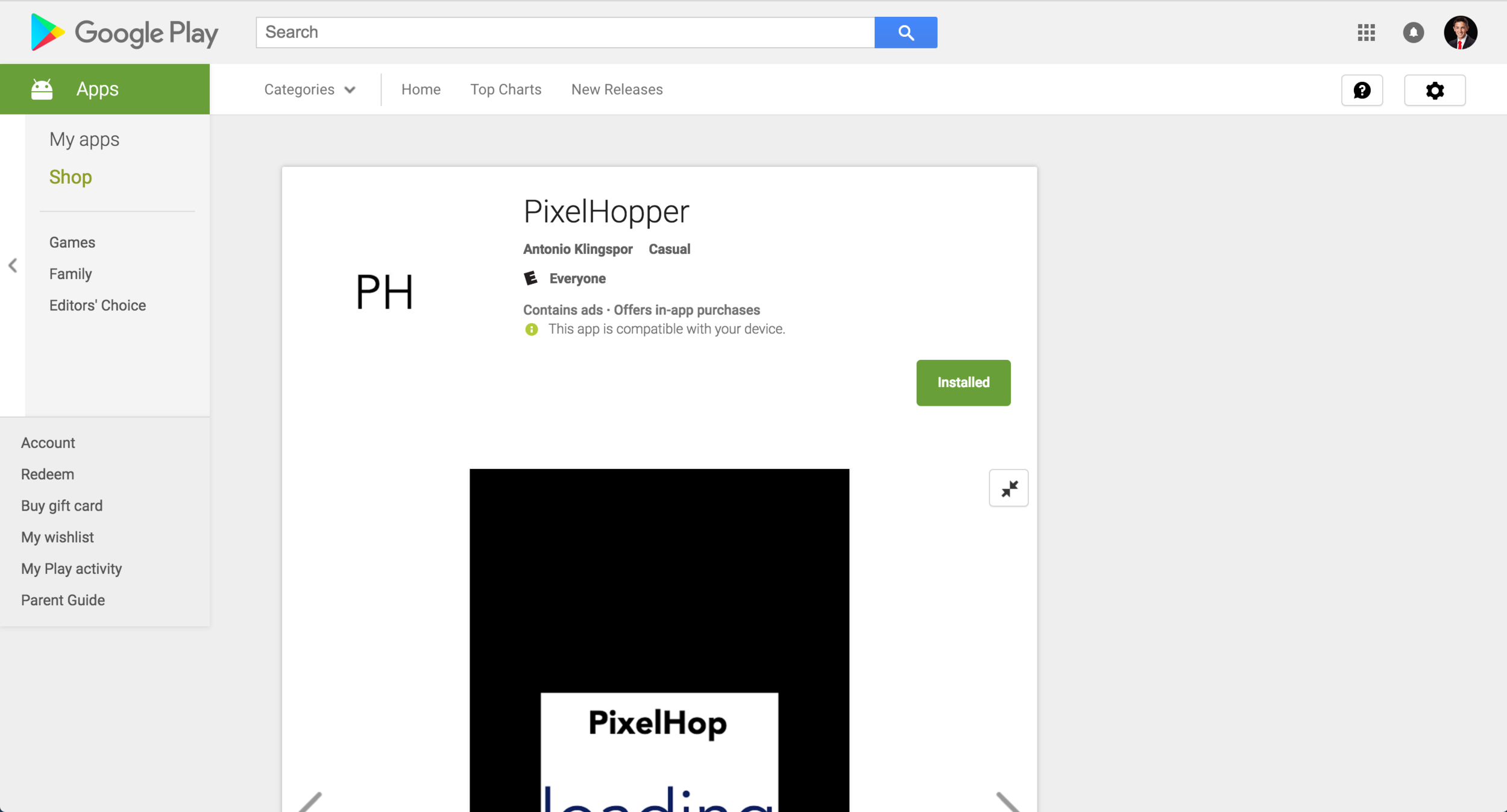
Task: Open the Account link
Action: point(48,443)
